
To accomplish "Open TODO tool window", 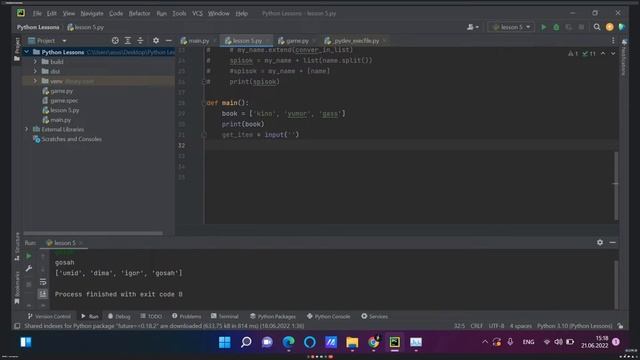I will 151,316.
